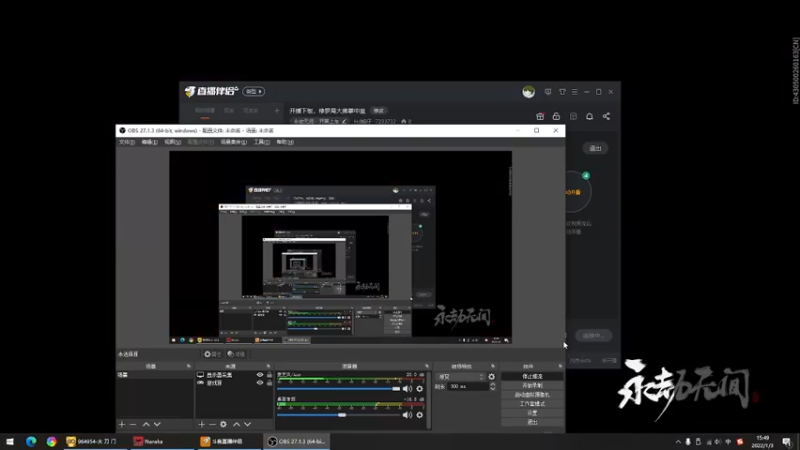Image resolution: width=800 pixels, height=450 pixels.
Task: Open Microsoft Edge from the taskbar
Action: point(31,442)
